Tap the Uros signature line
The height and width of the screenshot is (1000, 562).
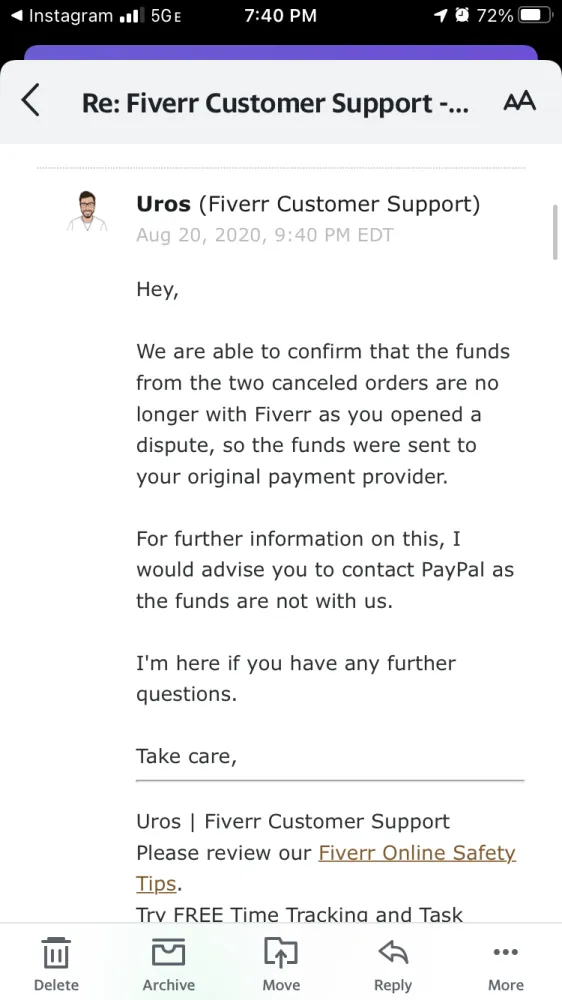293,821
